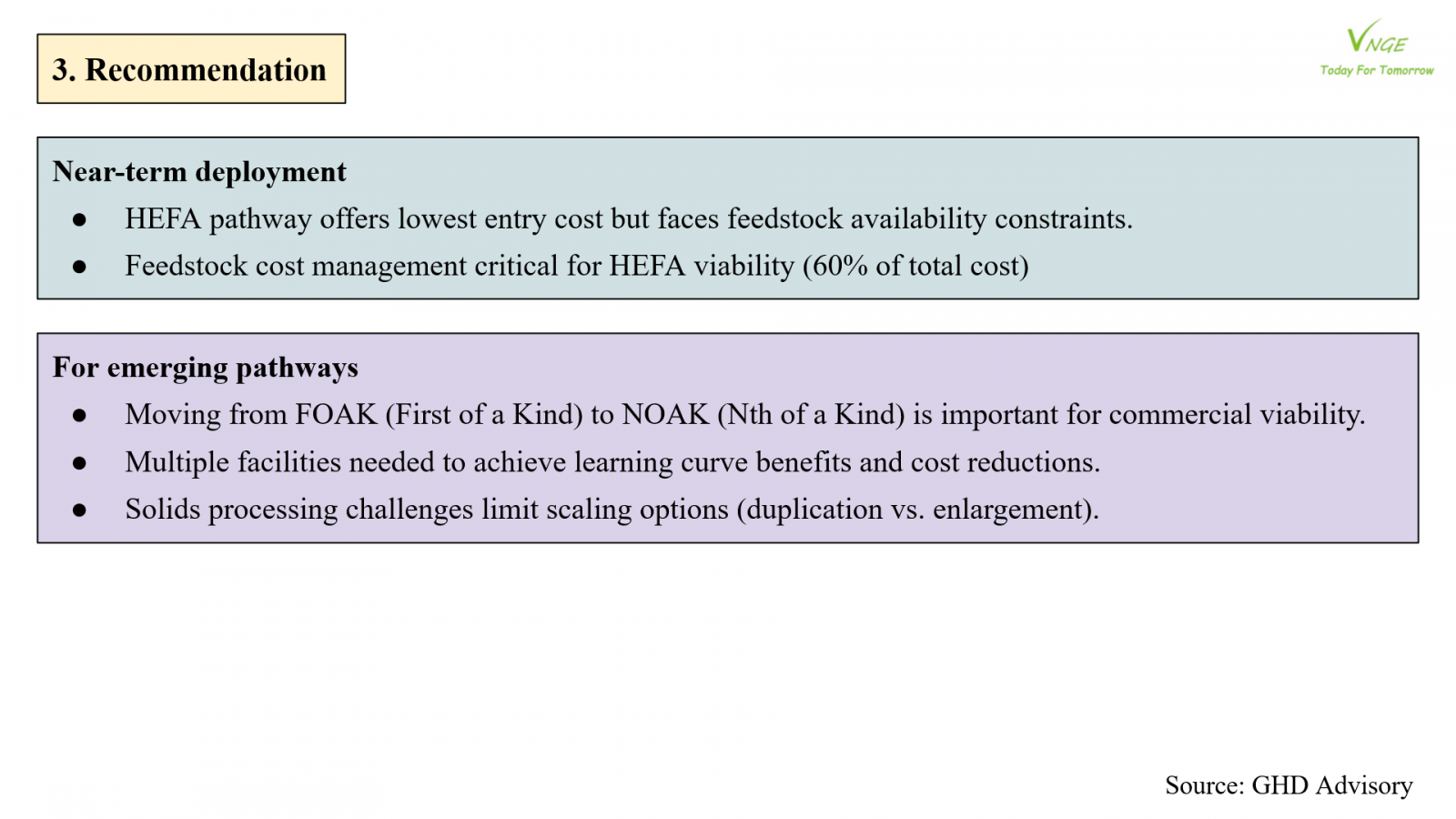This screenshot has height=819, width=1456.
Task: Click the bullet dot before 'Feedstock cost management'
Action: coord(80,267)
